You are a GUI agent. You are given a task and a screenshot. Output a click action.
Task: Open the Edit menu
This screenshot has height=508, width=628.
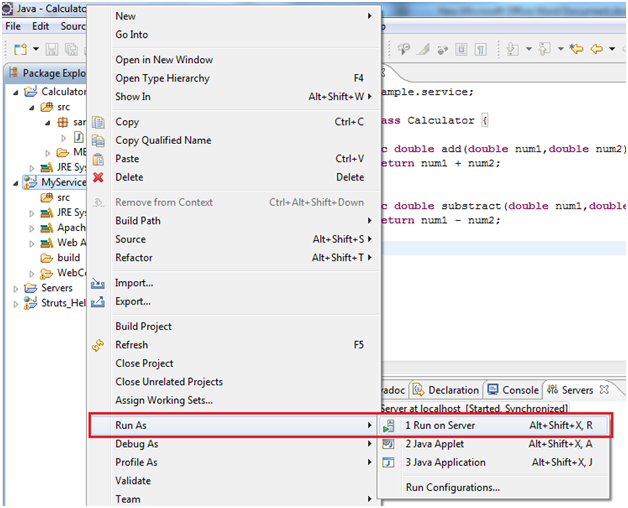pos(40,26)
